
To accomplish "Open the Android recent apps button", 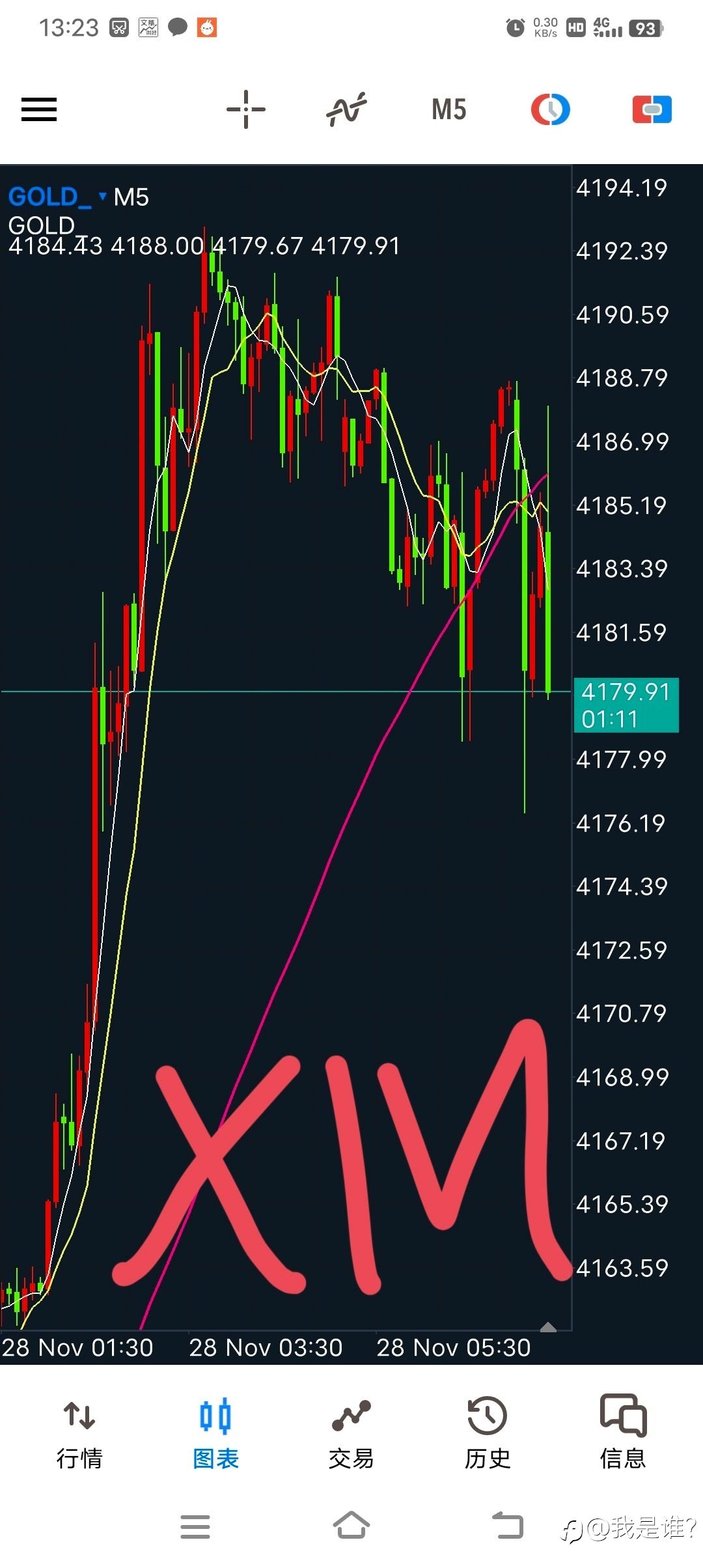I will pos(195,1526).
